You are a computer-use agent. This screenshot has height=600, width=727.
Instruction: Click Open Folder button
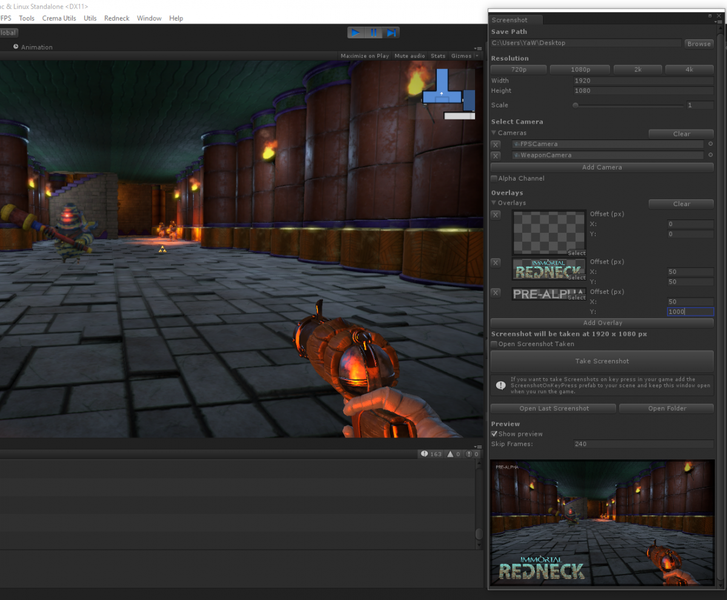(x=666, y=408)
